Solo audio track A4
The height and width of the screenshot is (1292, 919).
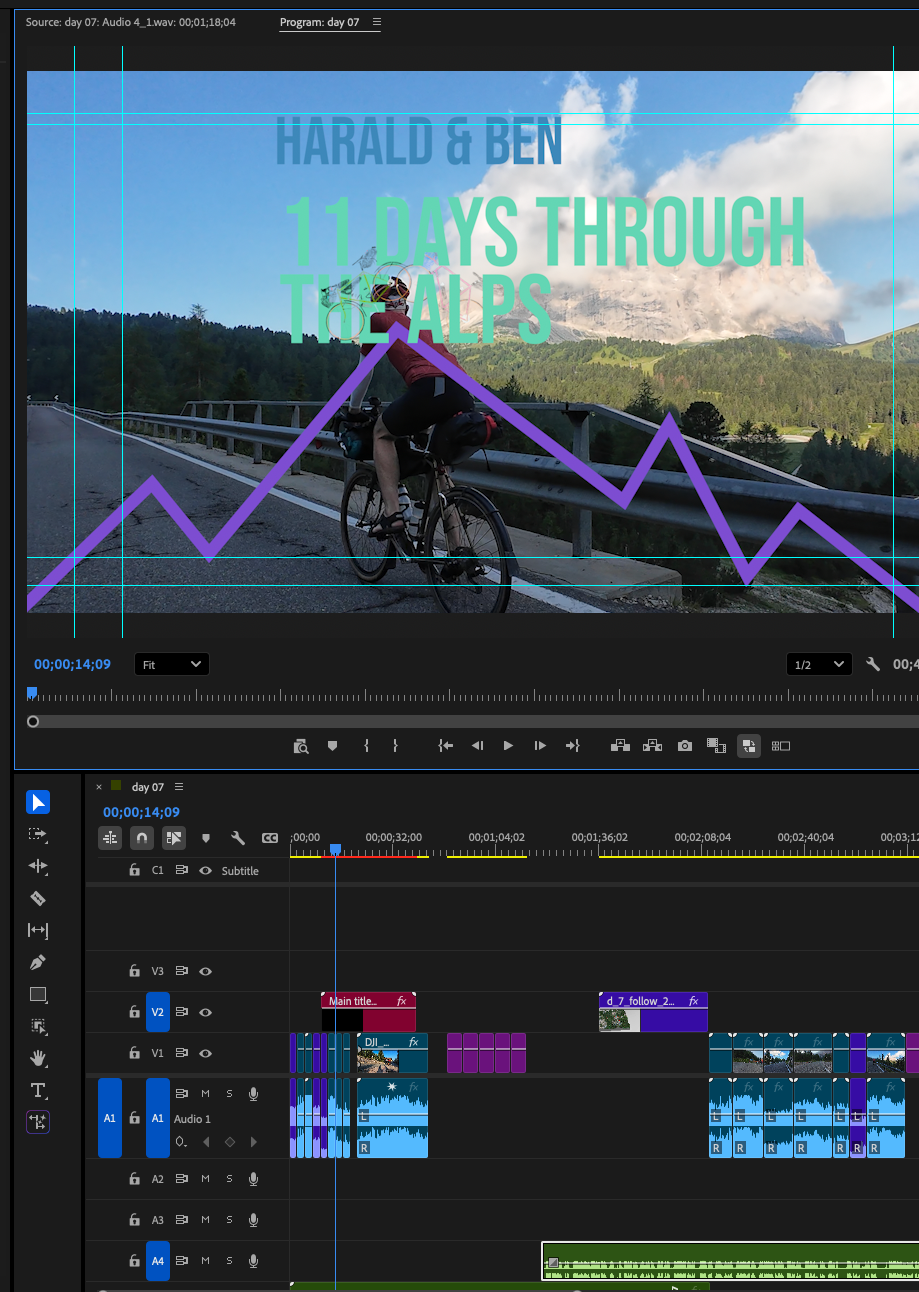click(229, 1261)
